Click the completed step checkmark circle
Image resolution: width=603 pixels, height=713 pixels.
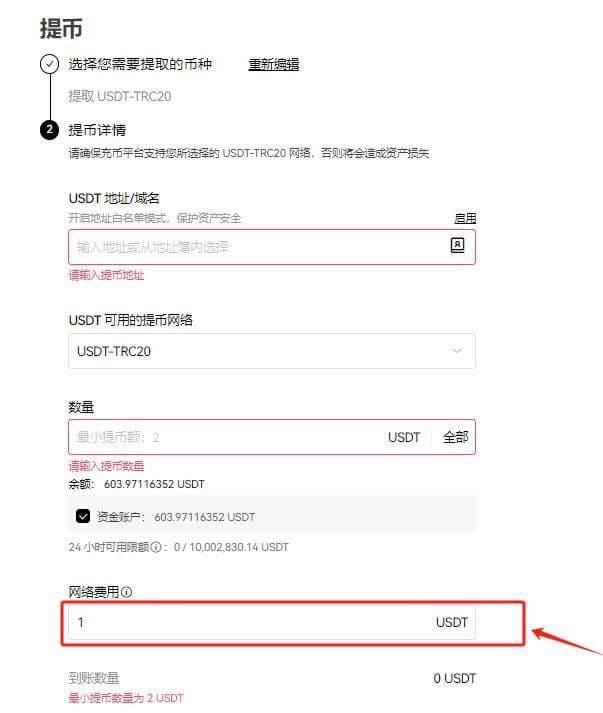coord(49,64)
